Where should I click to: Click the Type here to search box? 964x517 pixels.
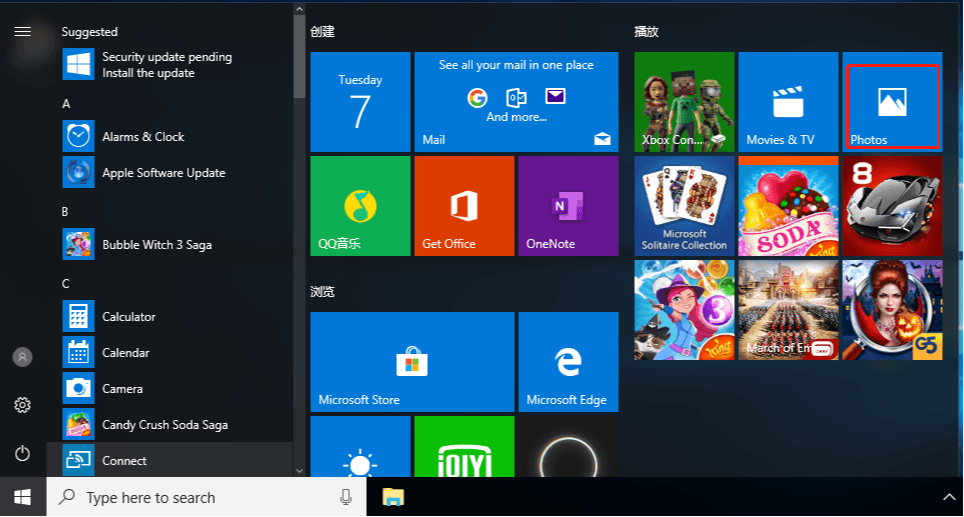(x=206, y=497)
